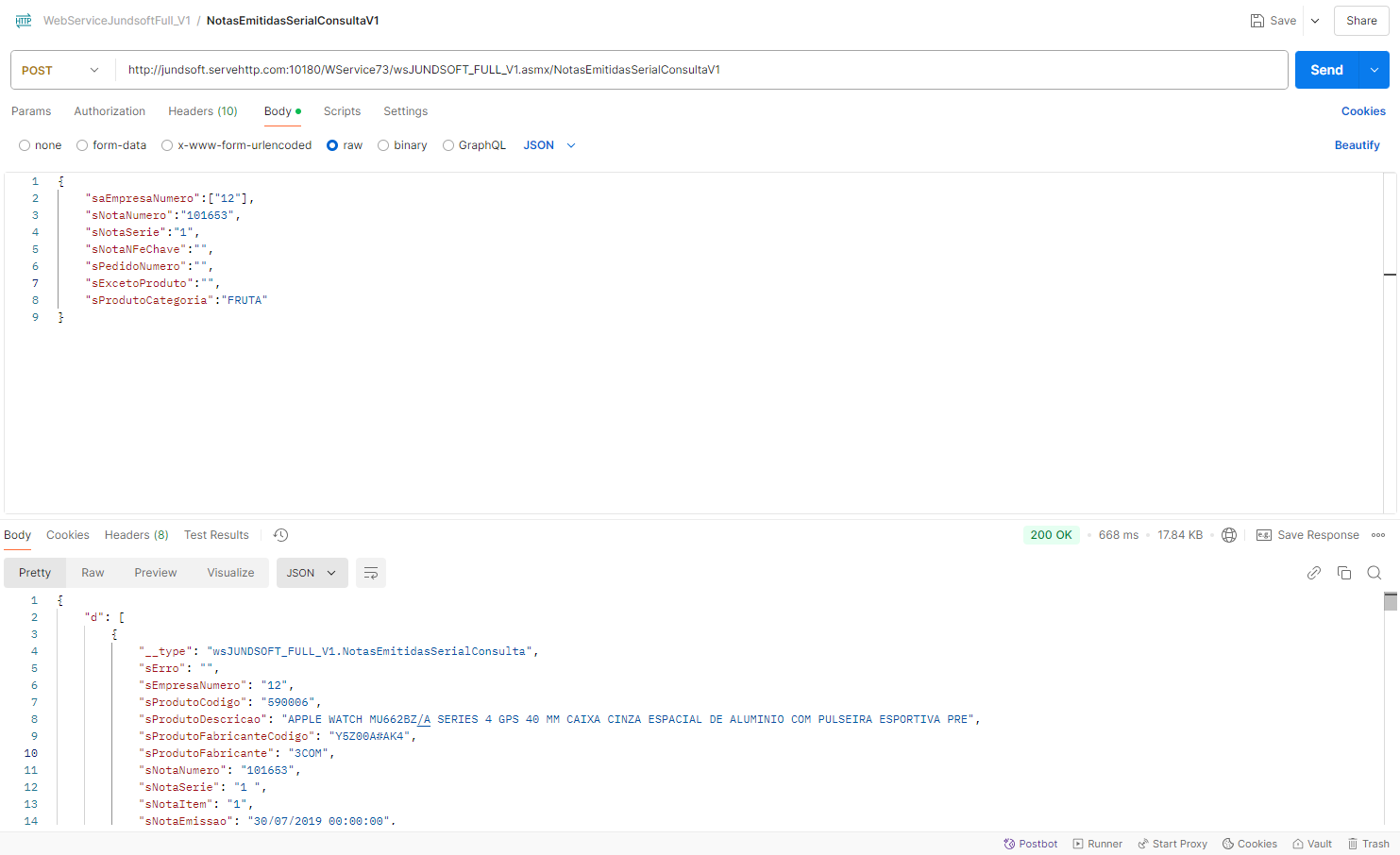Click the copy response icon
Viewport: 1400px width, 855px height.
coord(1343,573)
